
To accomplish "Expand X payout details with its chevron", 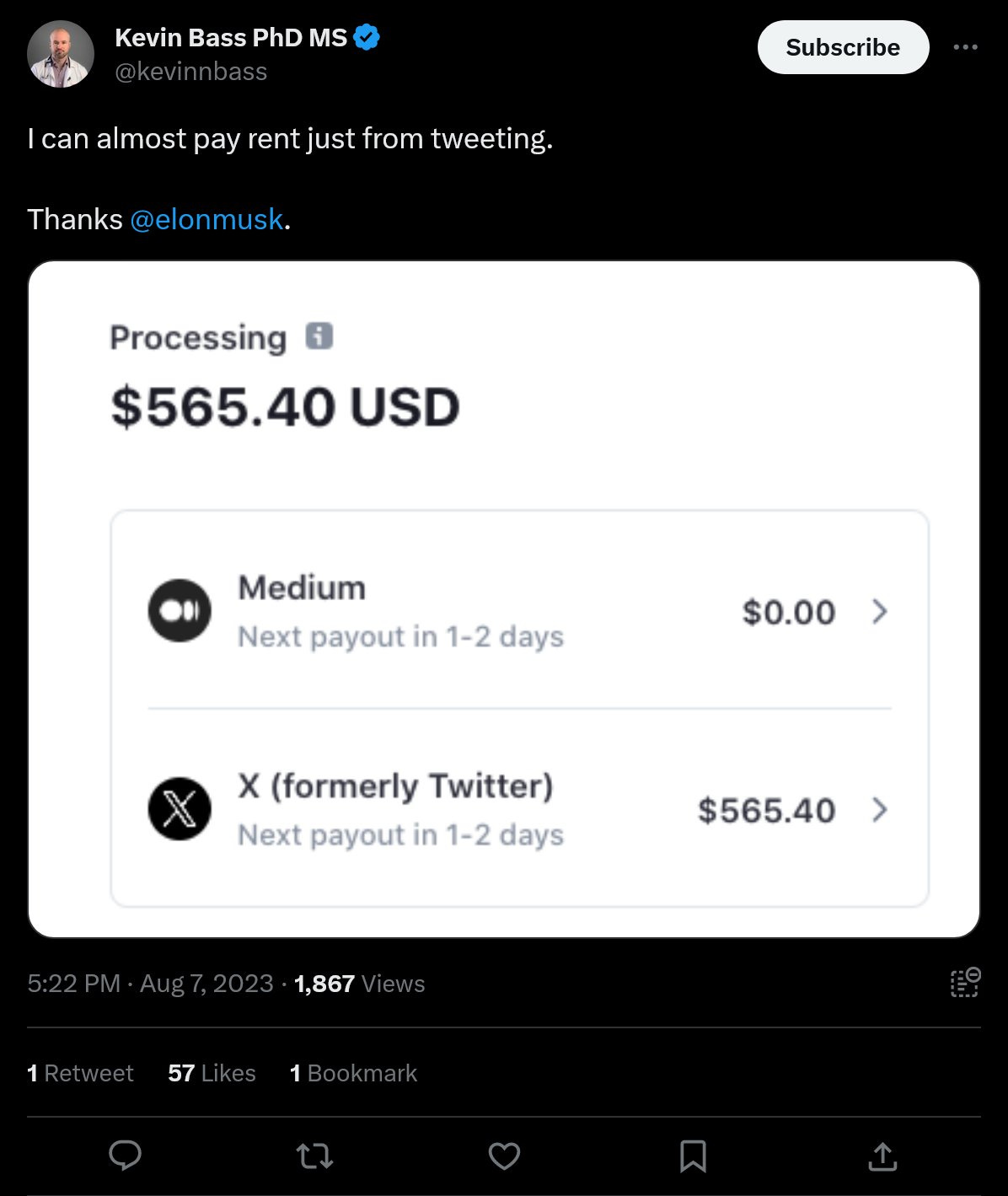I will [x=880, y=810].
